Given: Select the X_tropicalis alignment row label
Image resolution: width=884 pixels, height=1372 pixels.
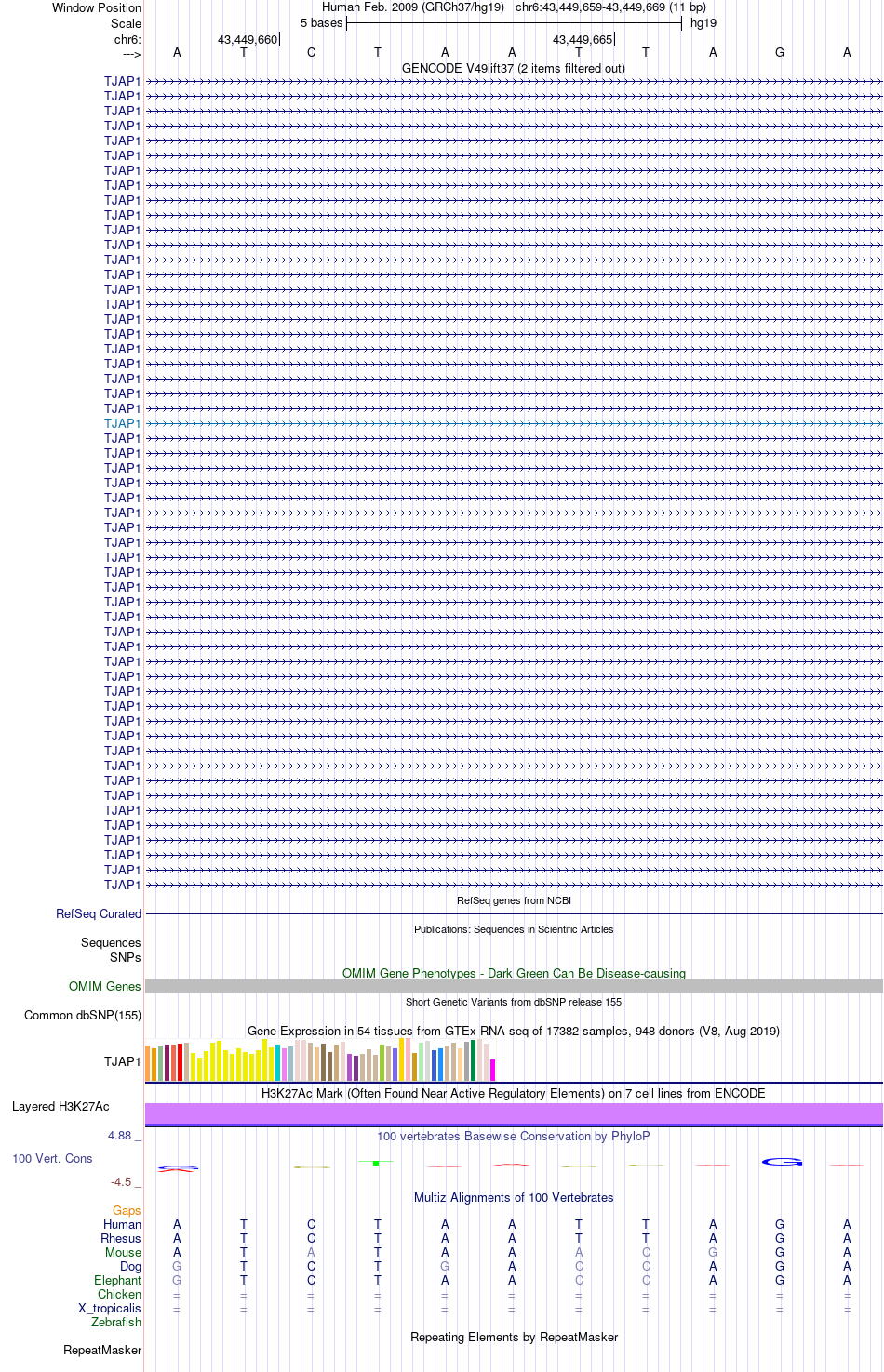Looking at the screenshot, I should coord(110,1309).
